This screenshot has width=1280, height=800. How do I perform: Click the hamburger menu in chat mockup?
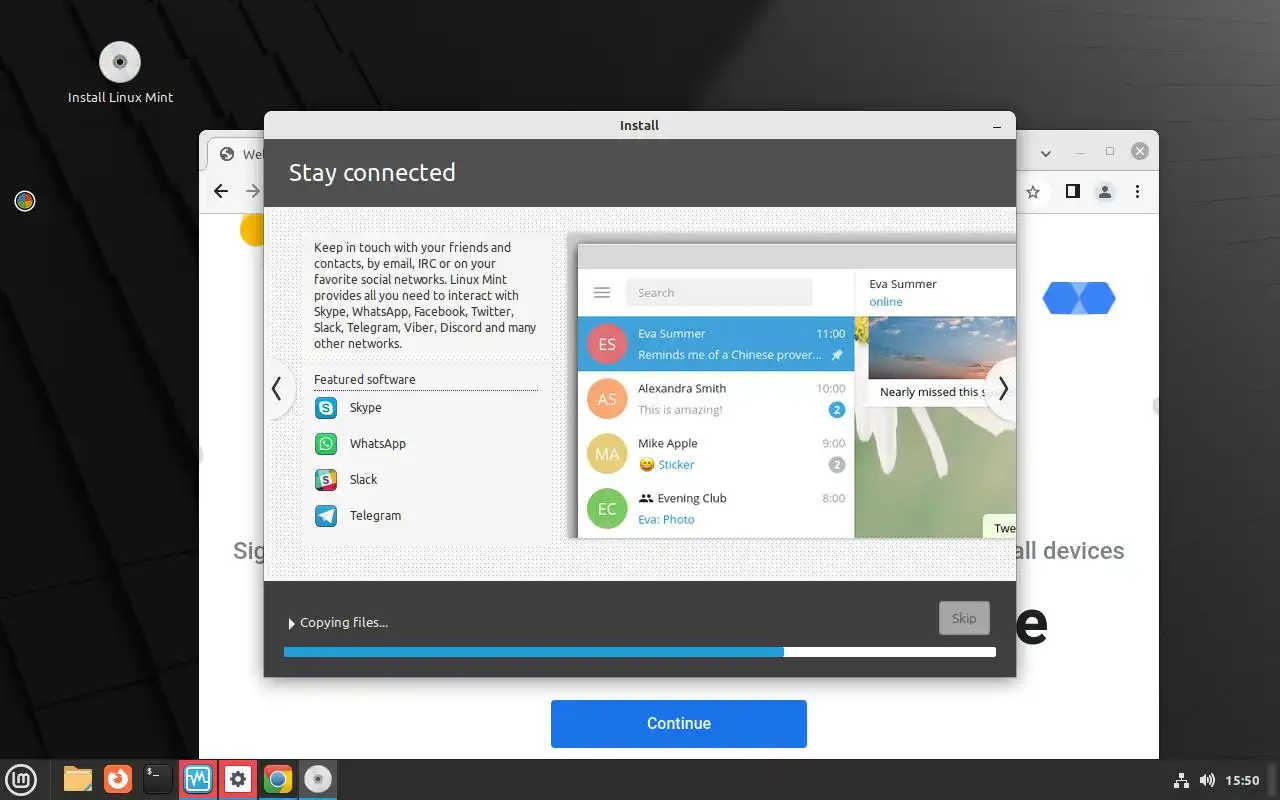(x=602, y=293)
